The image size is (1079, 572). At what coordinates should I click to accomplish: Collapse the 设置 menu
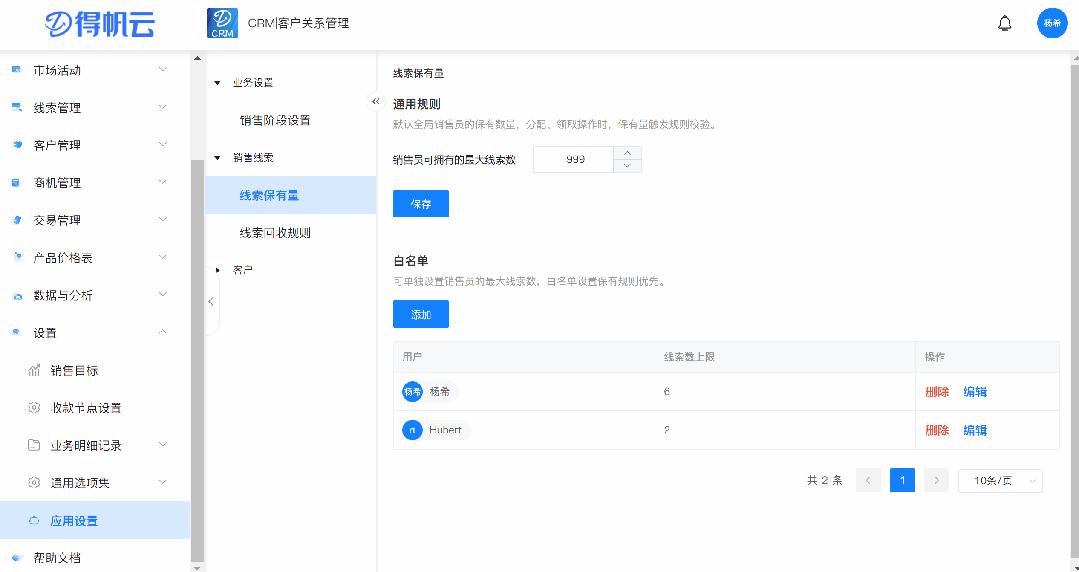[162, 332]
